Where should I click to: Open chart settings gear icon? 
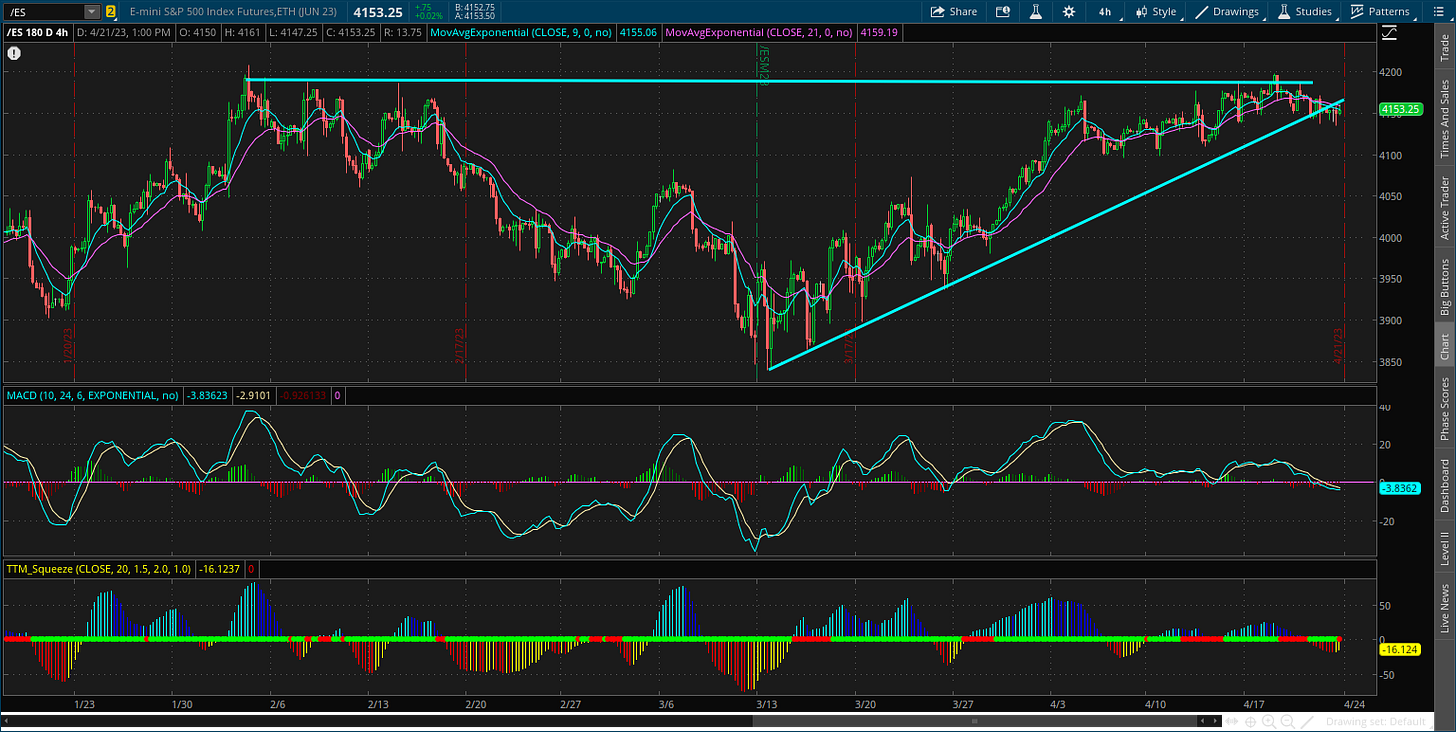coord(1069,12)
